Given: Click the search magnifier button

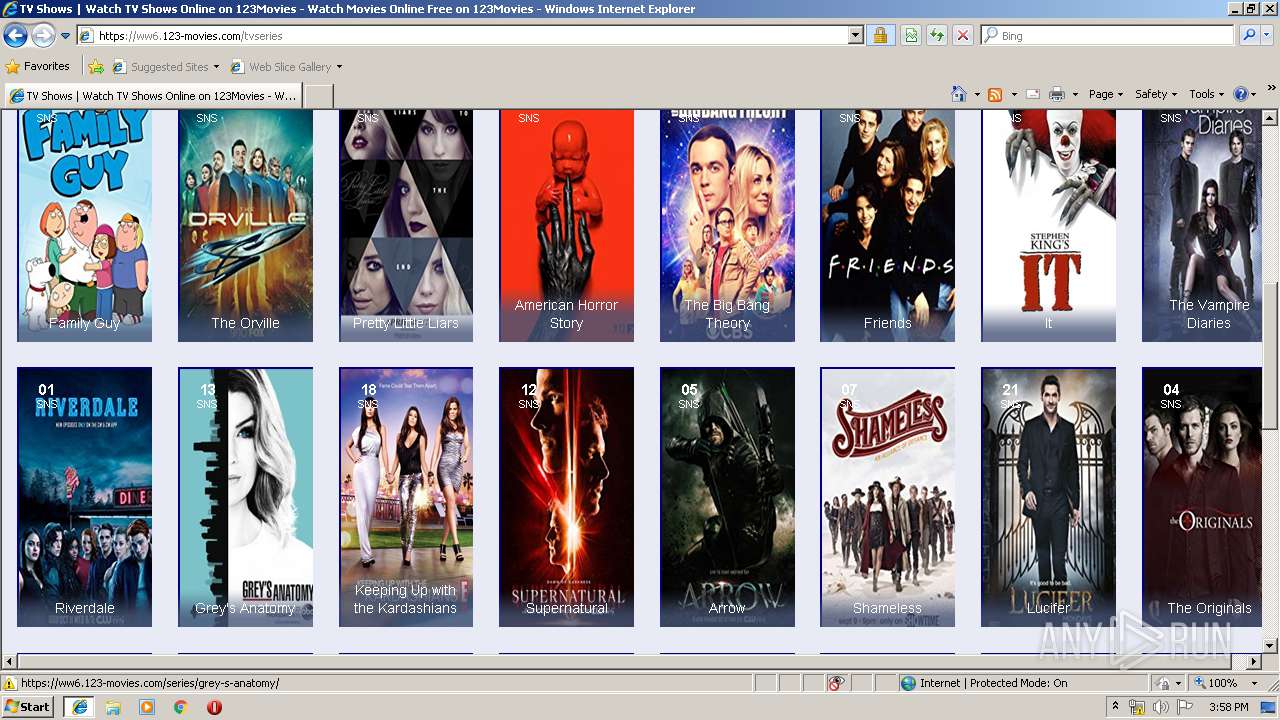Looking at the screenshot, I should click(1248, 36).
